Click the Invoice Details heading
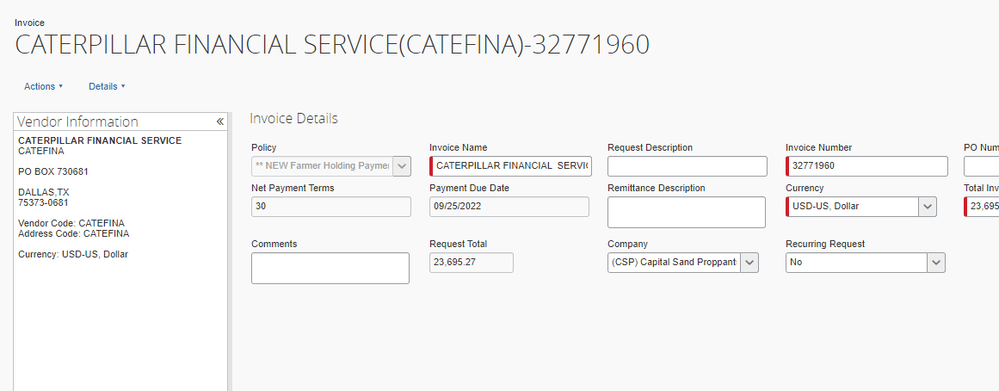Image resolution: width=999 pixels, height=391 pixels. pos(294,118)
